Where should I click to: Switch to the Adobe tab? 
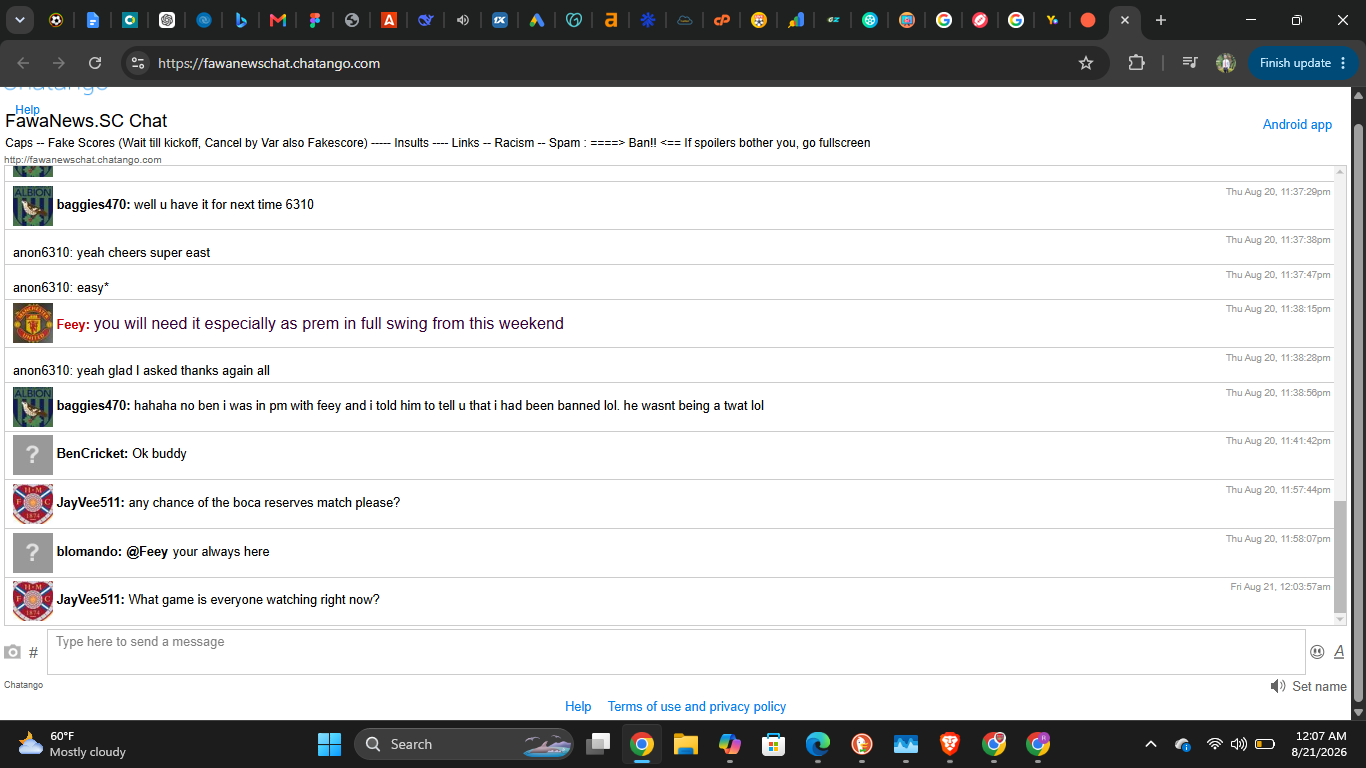point(389,20)
